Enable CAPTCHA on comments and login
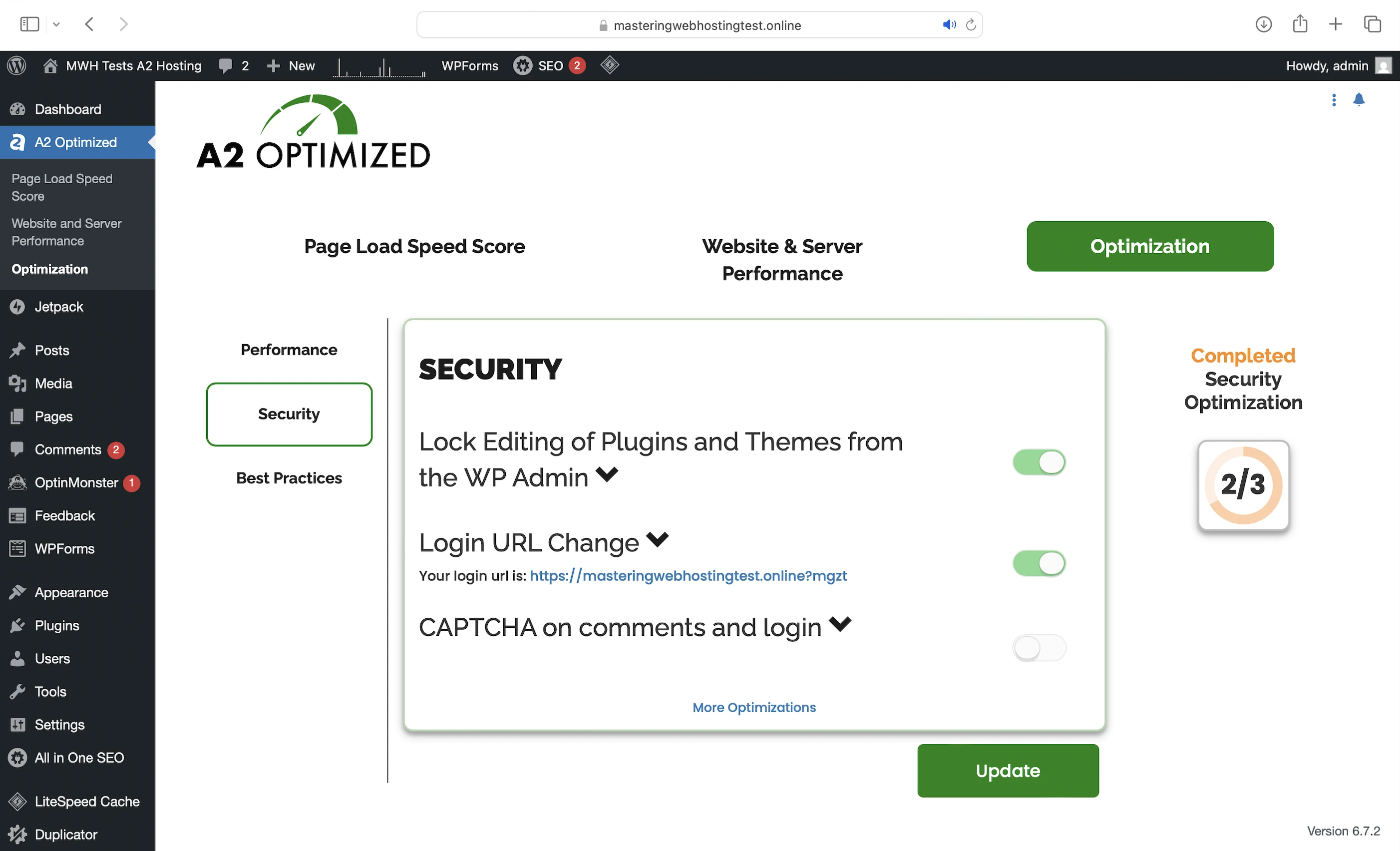 [x=1039, y=648]
